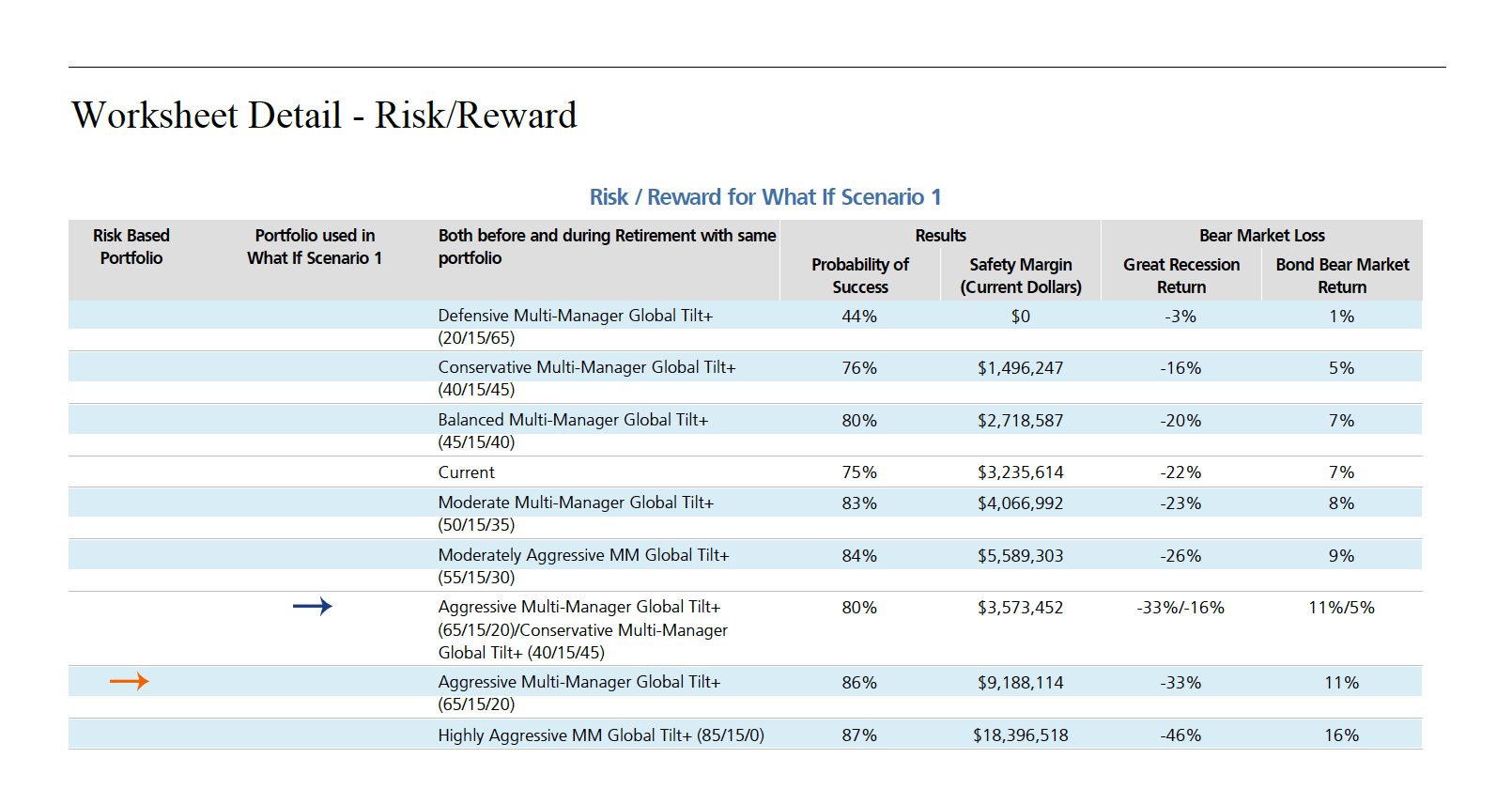The width and height of the screenshot is (1512, 789).
Task: Click the Current portfolio row label
Action: click(x=466, y=472)
